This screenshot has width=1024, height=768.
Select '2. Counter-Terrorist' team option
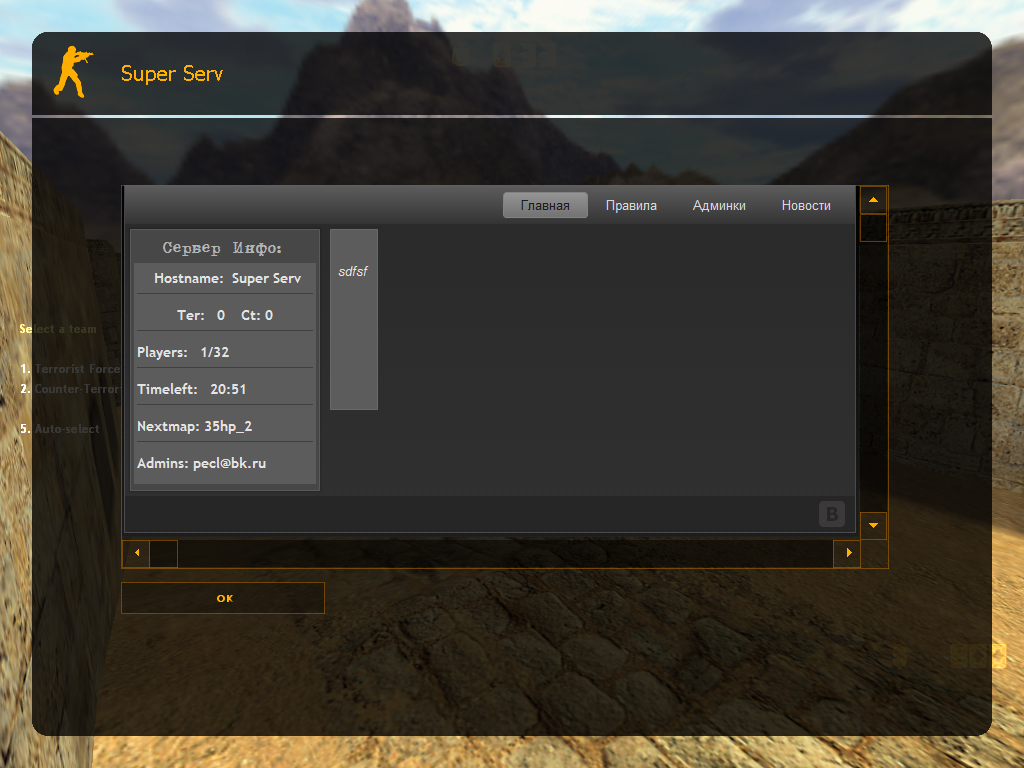point(71,389)
